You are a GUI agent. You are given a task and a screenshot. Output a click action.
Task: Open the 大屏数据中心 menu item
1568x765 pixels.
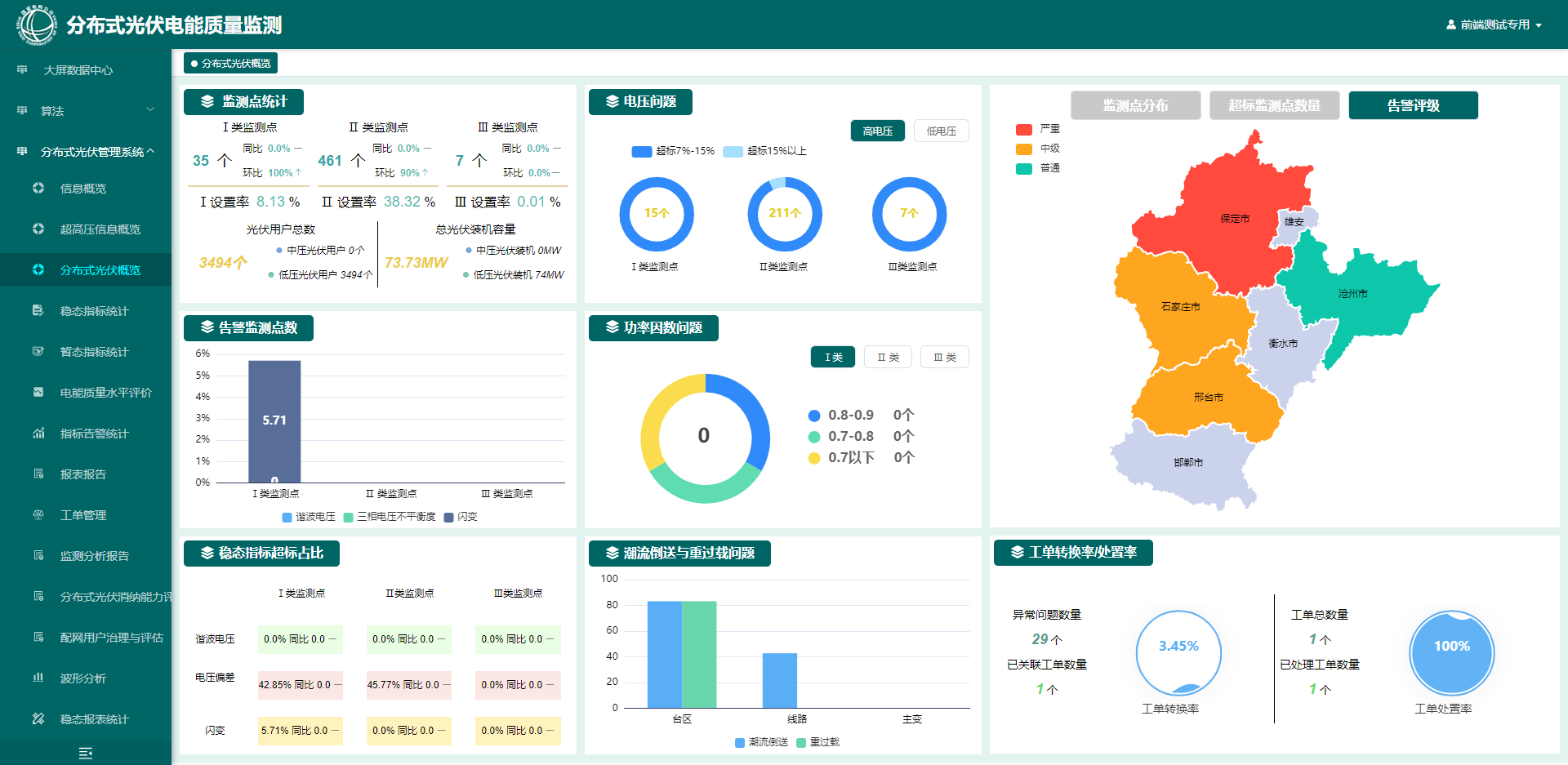click(86, 70)
